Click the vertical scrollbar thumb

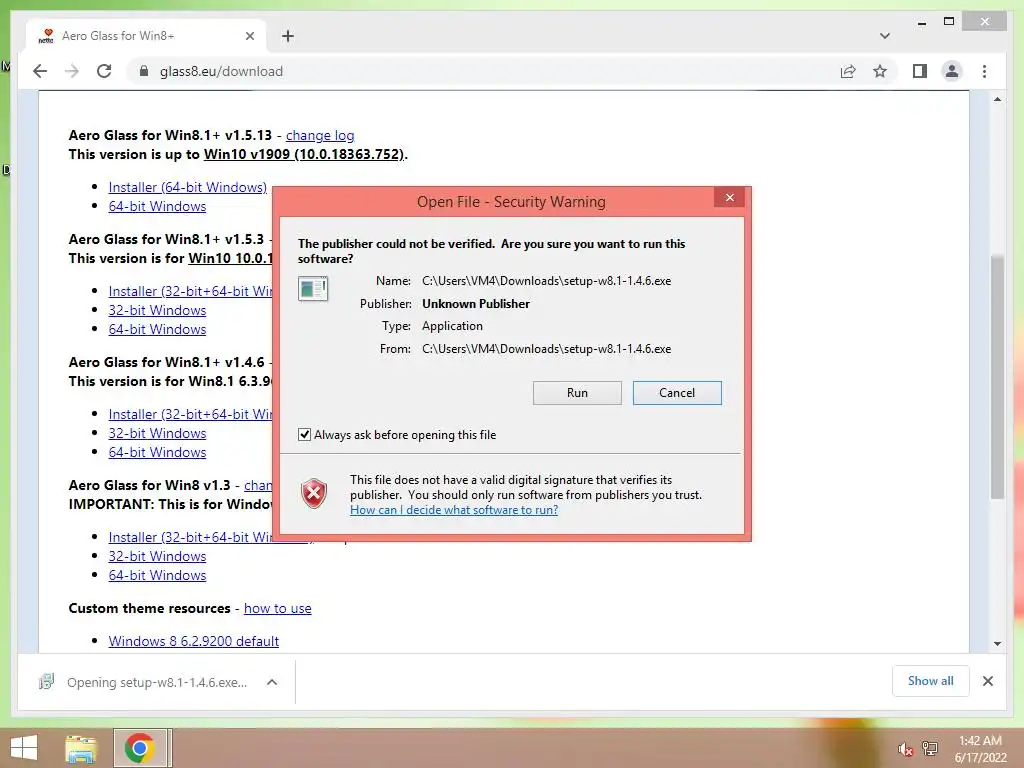(997, 377)
